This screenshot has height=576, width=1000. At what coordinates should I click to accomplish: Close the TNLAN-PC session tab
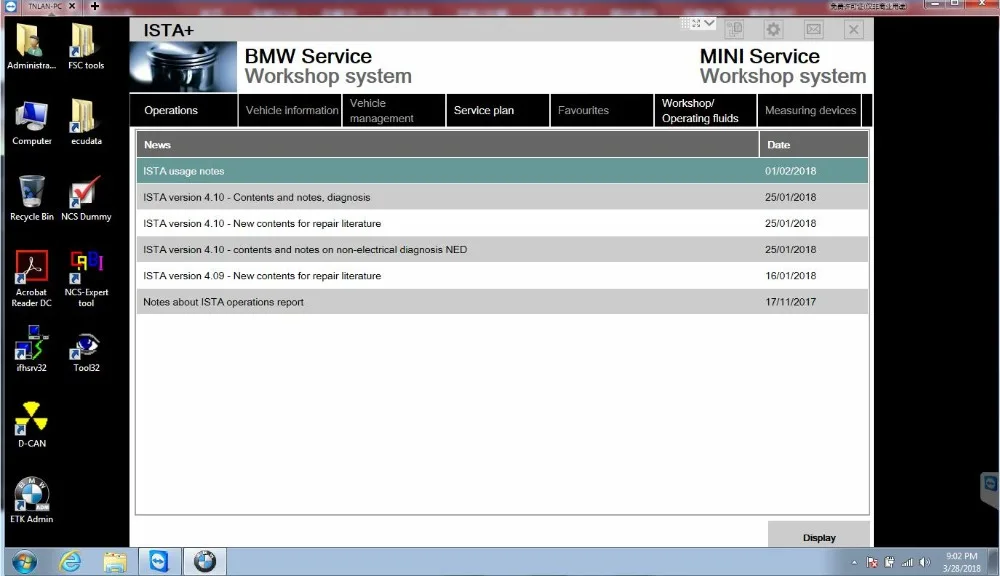pos(72,6)
